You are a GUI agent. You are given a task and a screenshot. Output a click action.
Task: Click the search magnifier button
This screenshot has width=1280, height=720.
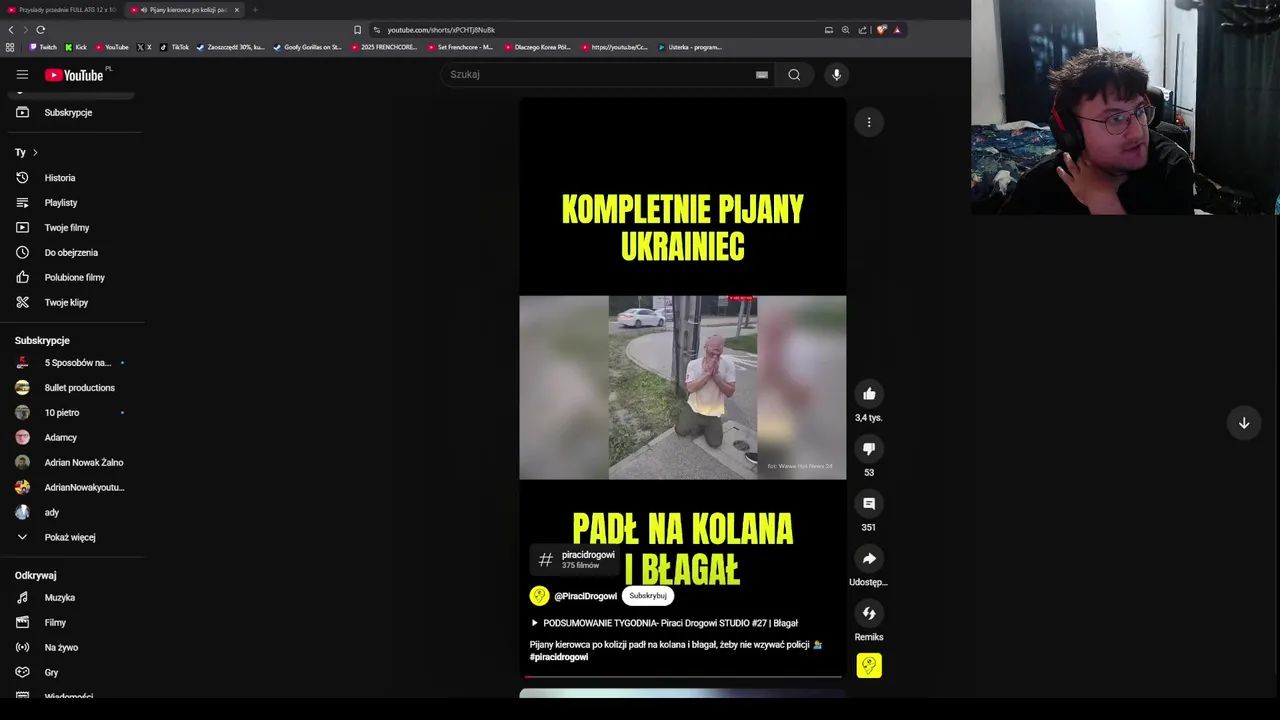coord(794,74)
